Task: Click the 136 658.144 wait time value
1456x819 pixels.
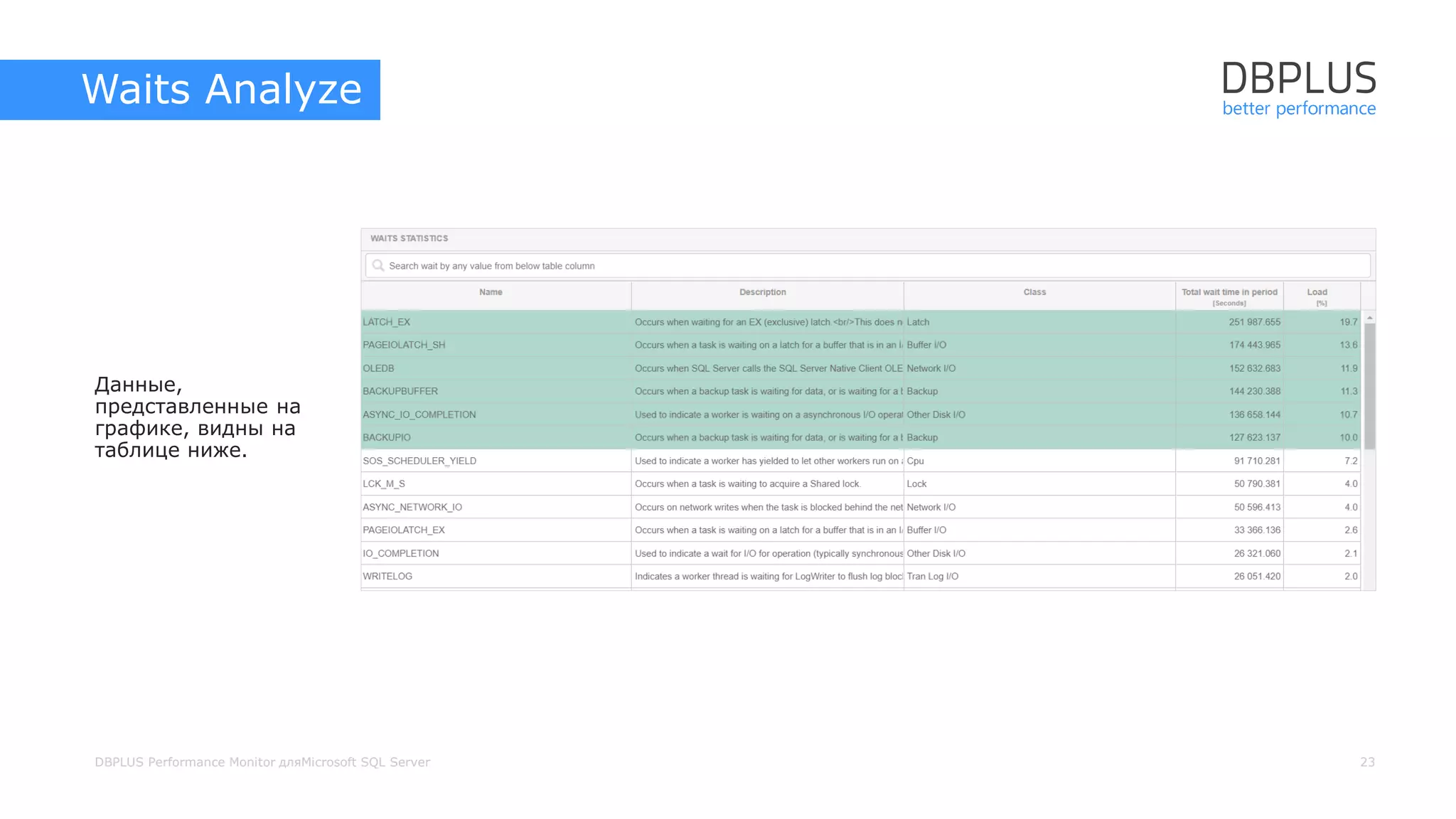Action: click(x=1254, y=414)
